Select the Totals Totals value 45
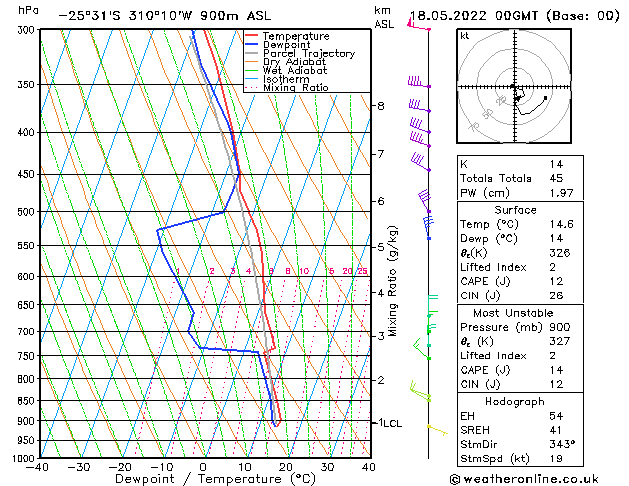Image resolution: width=629 pixels, height=486 pixels. tap(556, 178)
